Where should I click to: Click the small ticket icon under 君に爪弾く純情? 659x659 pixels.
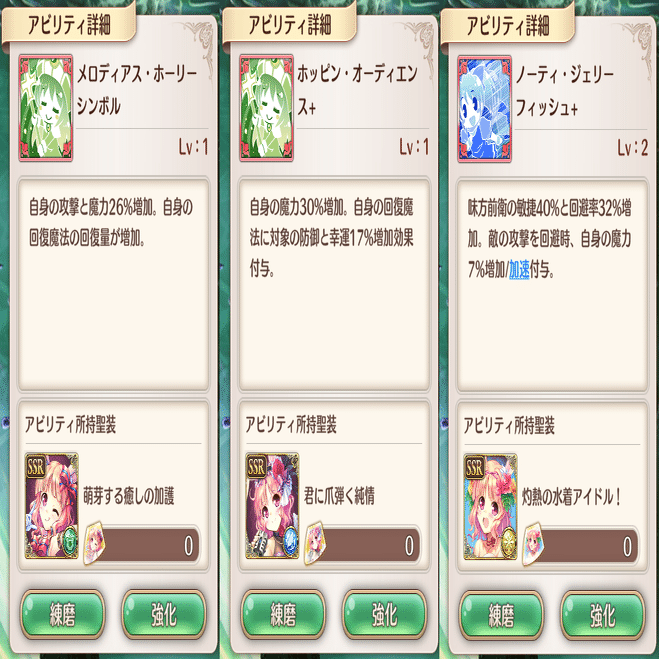coord(315,543)
